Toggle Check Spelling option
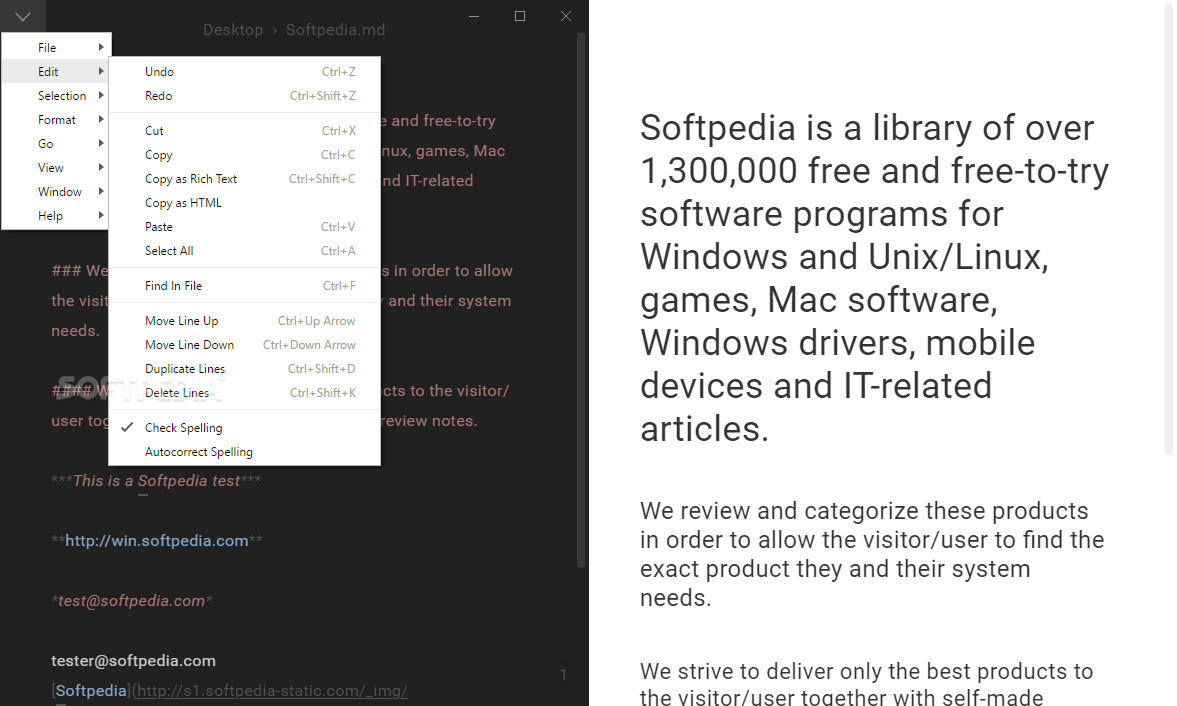Image resolution: width=1177 pixels, height=706 pixels. tap(245, 428)
